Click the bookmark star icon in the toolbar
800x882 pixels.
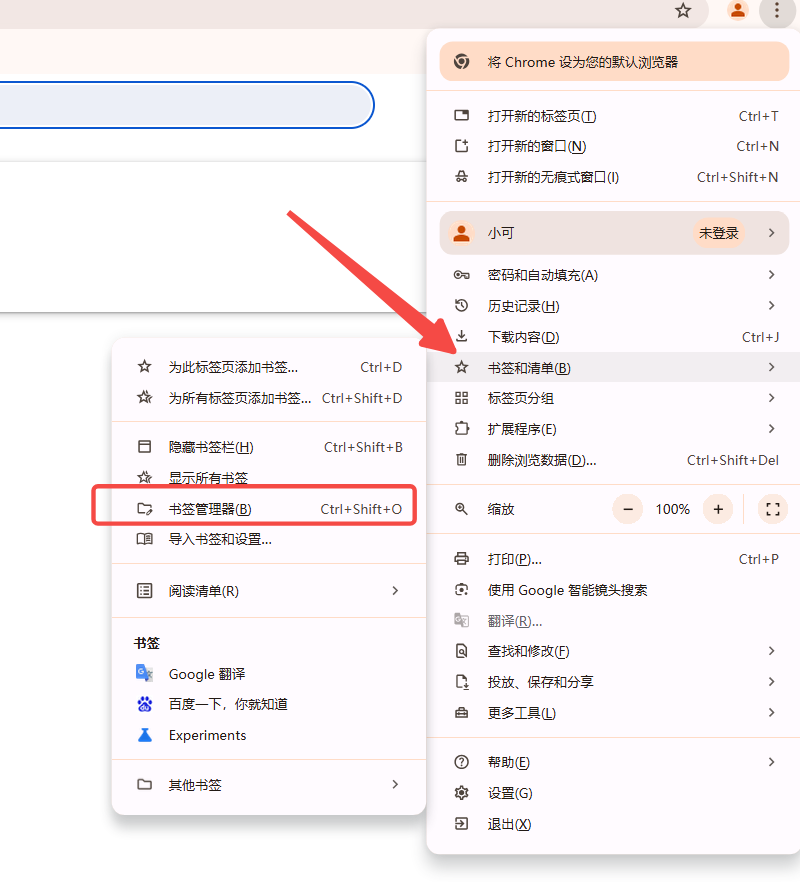(x=683, y=10)
